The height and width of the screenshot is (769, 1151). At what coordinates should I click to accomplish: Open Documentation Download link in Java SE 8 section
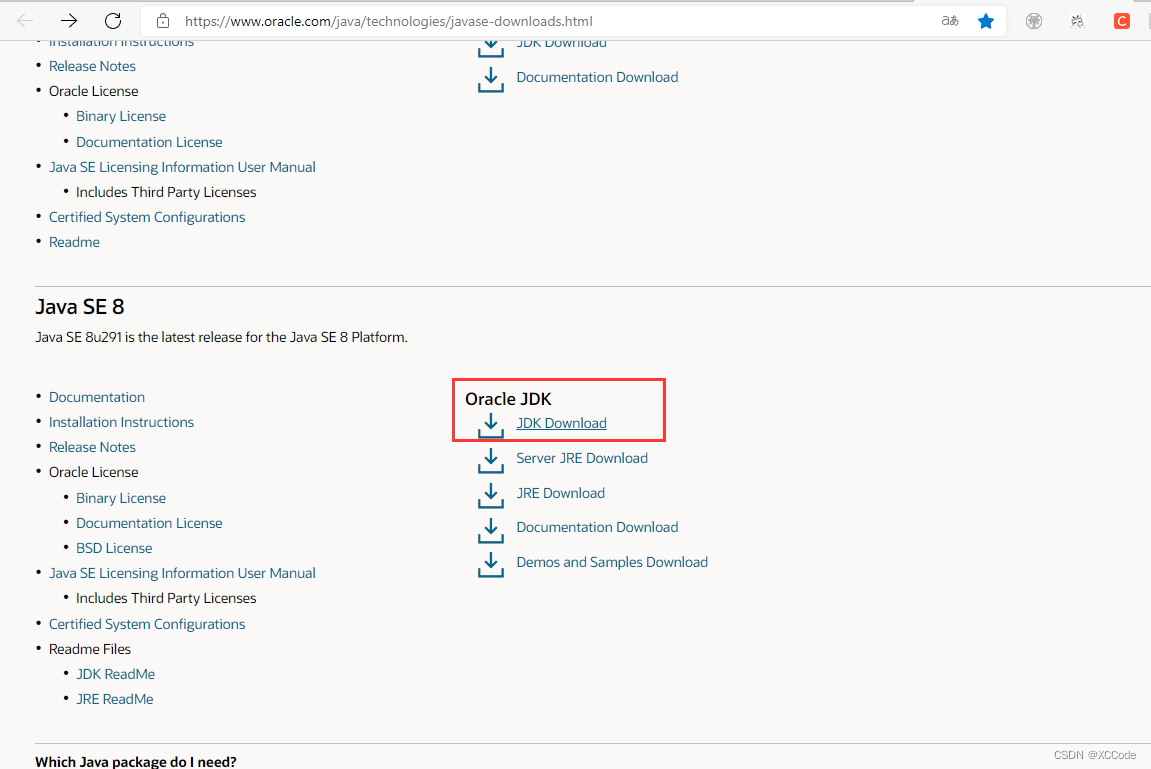[597, 527]
